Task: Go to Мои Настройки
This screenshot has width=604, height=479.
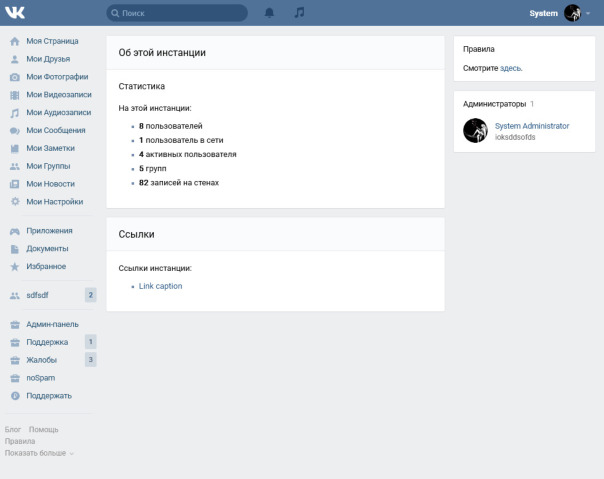Action: pyautogui.click(x=55, y=202)
